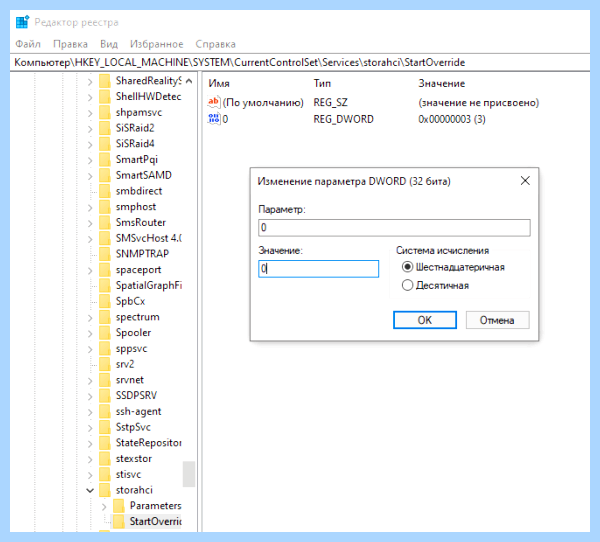Open the Правка menu

pyautogui.click(x=70, y=44)
